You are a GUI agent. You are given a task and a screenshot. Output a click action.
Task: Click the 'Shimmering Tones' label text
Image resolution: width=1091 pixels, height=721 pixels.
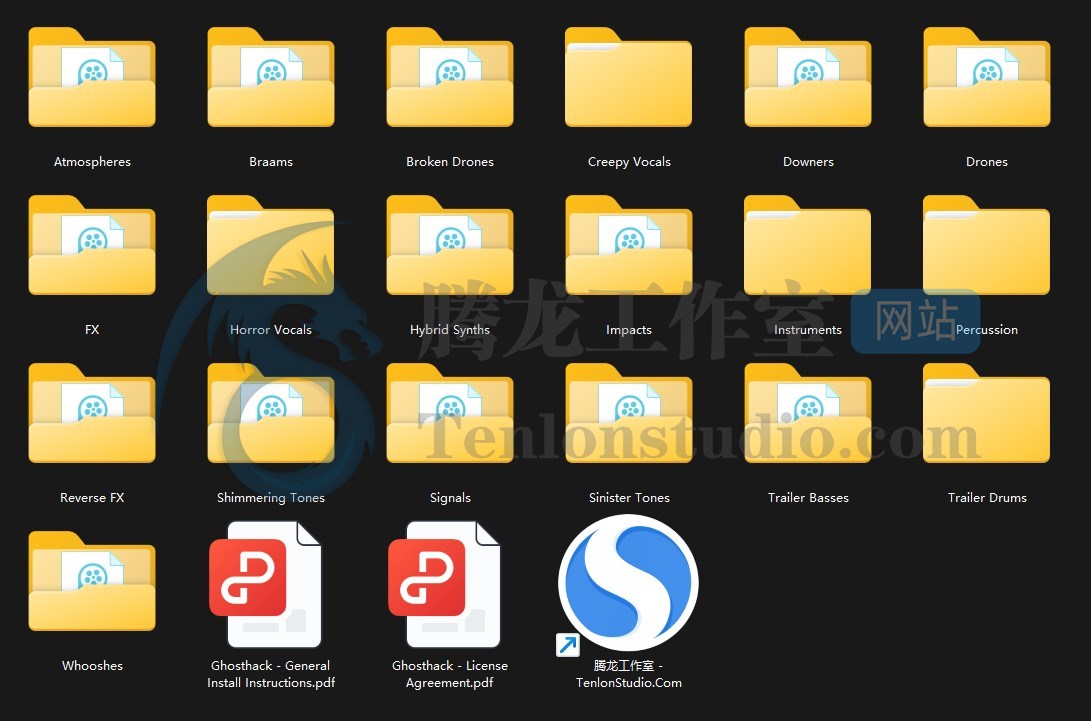[271, 498]
